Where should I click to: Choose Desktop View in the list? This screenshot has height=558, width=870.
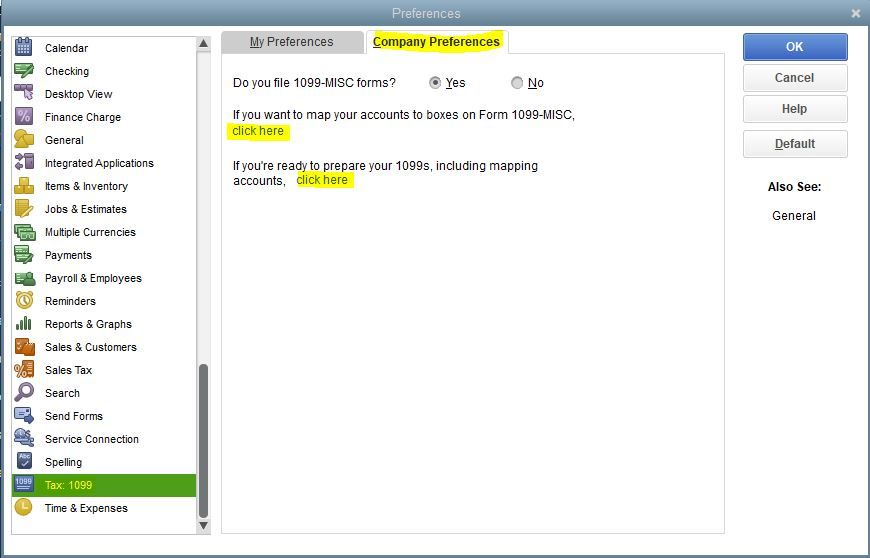pos(104,94)
